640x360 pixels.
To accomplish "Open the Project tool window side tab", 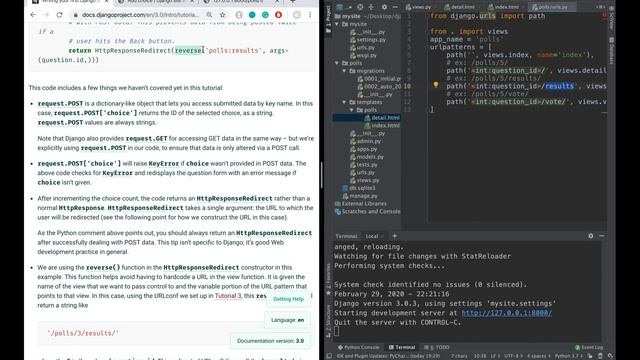I will click(x=329, y=19).
